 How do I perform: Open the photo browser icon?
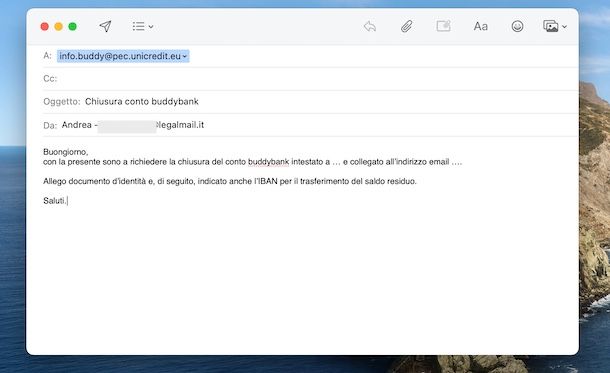[550, 26]
